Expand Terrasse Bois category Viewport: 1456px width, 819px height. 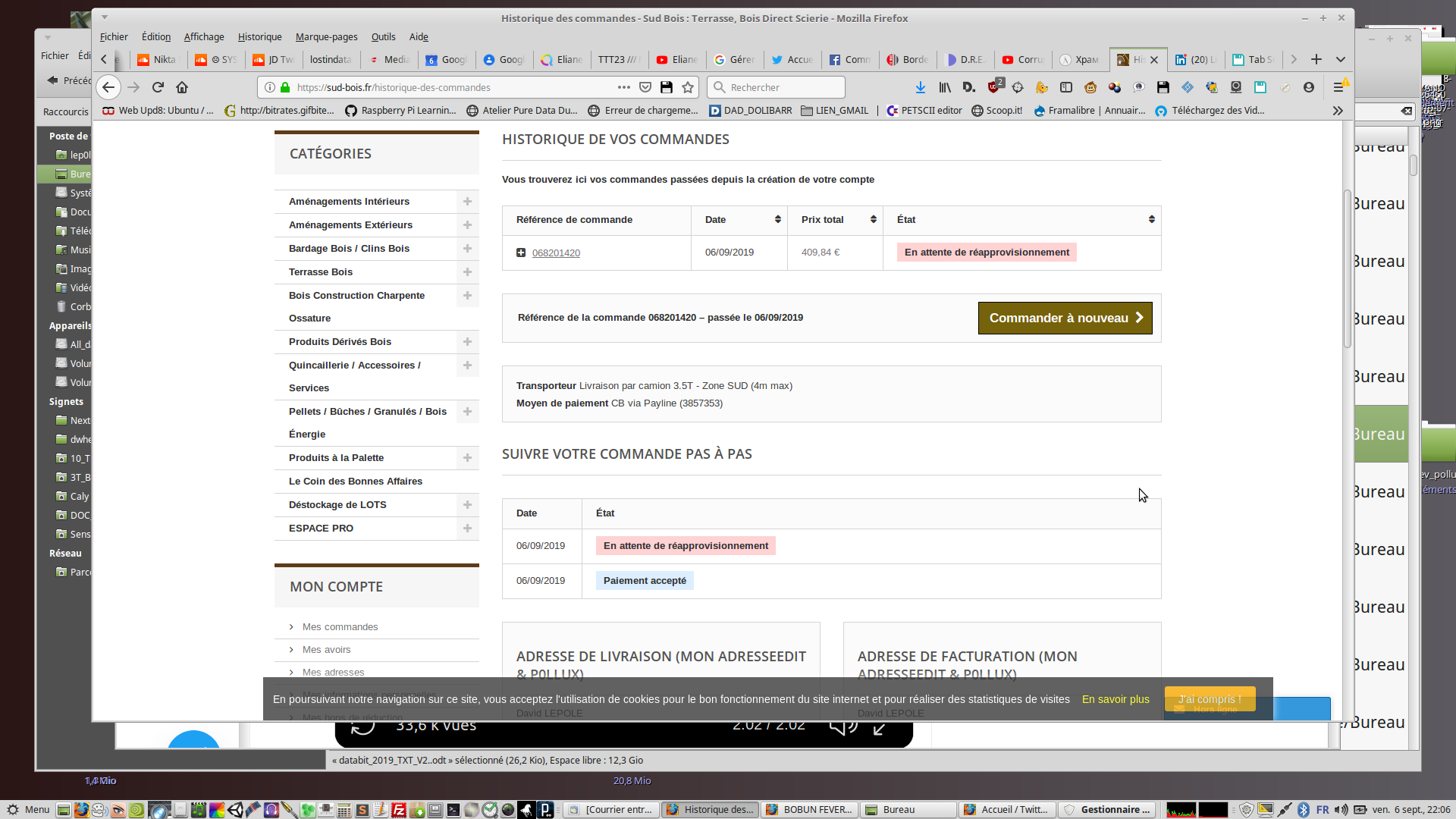[467, 271]
